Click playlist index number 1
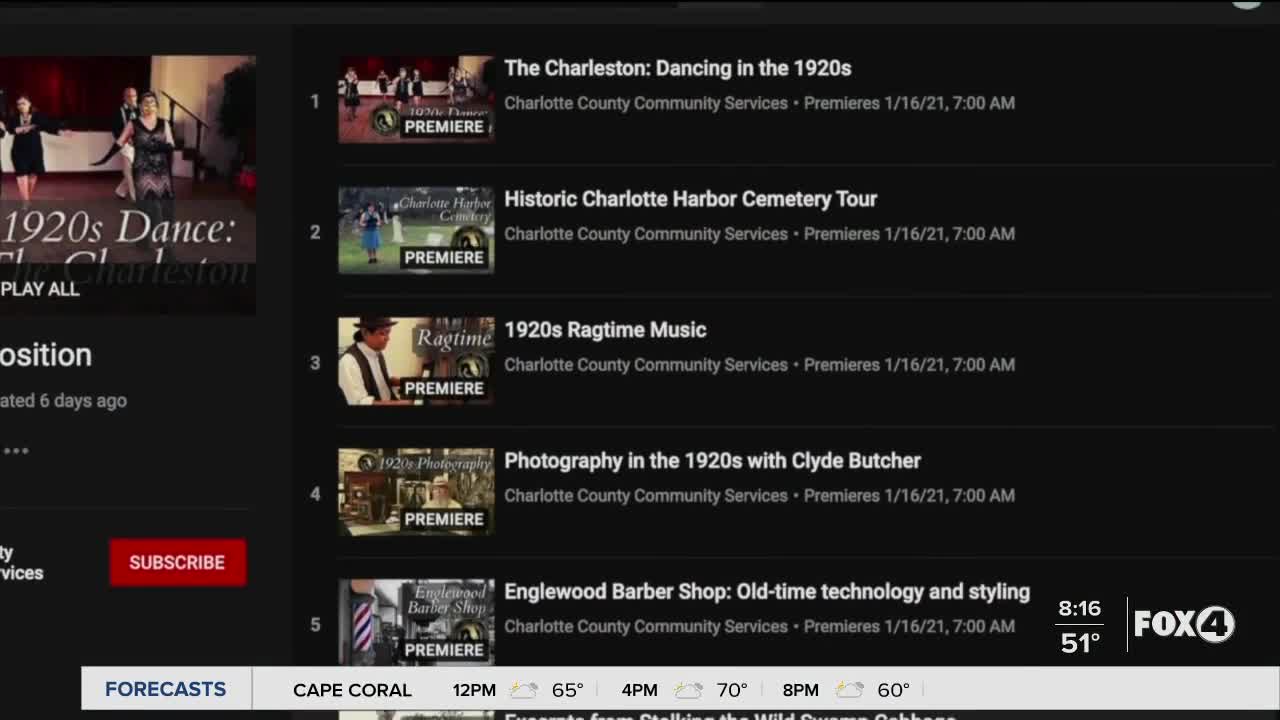Image resolution: width=1280 pixels, height=720 pixels. 315,101
